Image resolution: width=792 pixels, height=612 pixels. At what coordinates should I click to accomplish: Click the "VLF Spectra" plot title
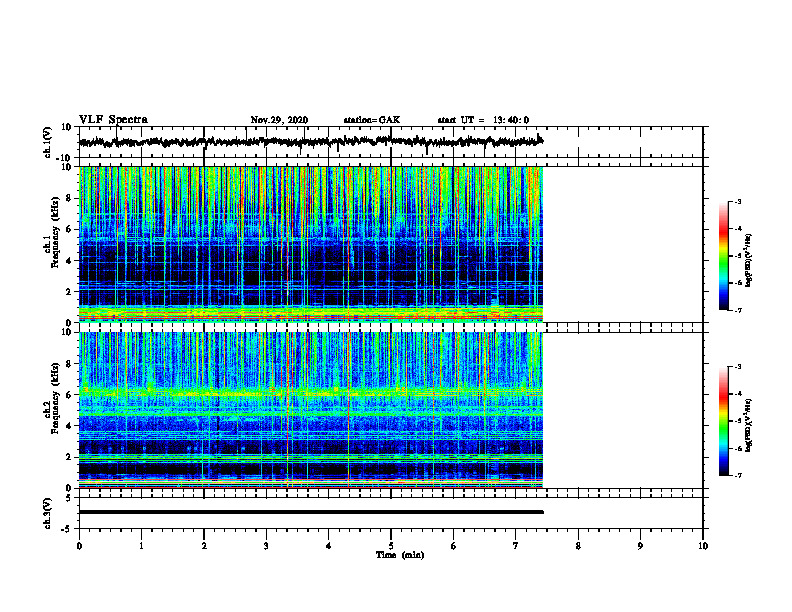[x=113, y=120]
